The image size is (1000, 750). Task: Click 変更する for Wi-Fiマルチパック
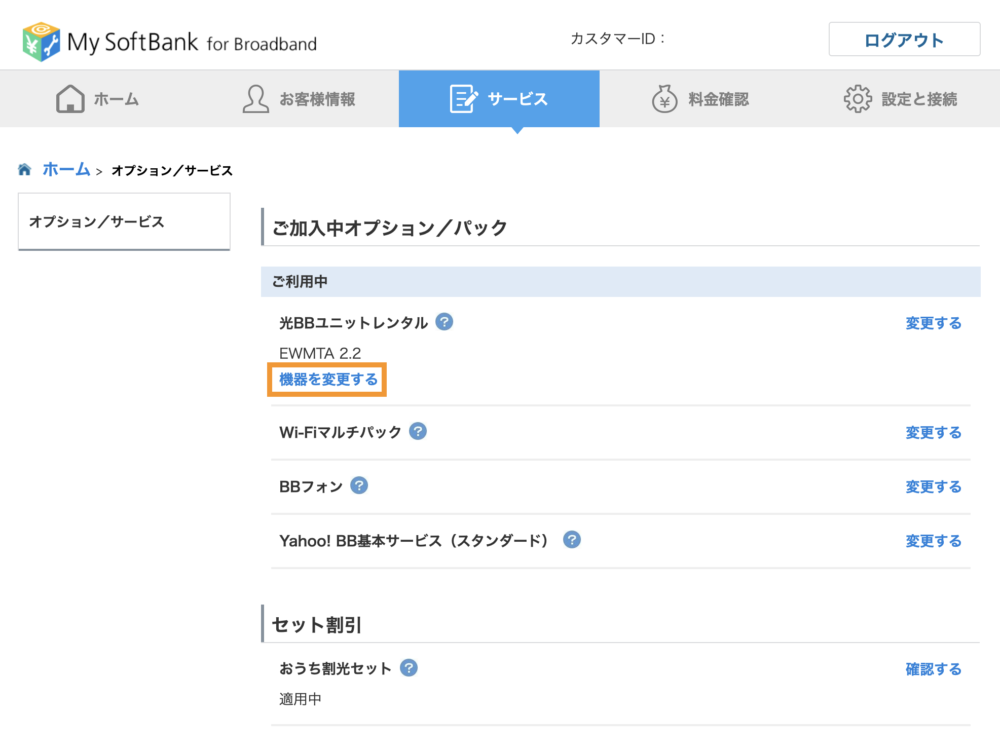tap(933, 433)
